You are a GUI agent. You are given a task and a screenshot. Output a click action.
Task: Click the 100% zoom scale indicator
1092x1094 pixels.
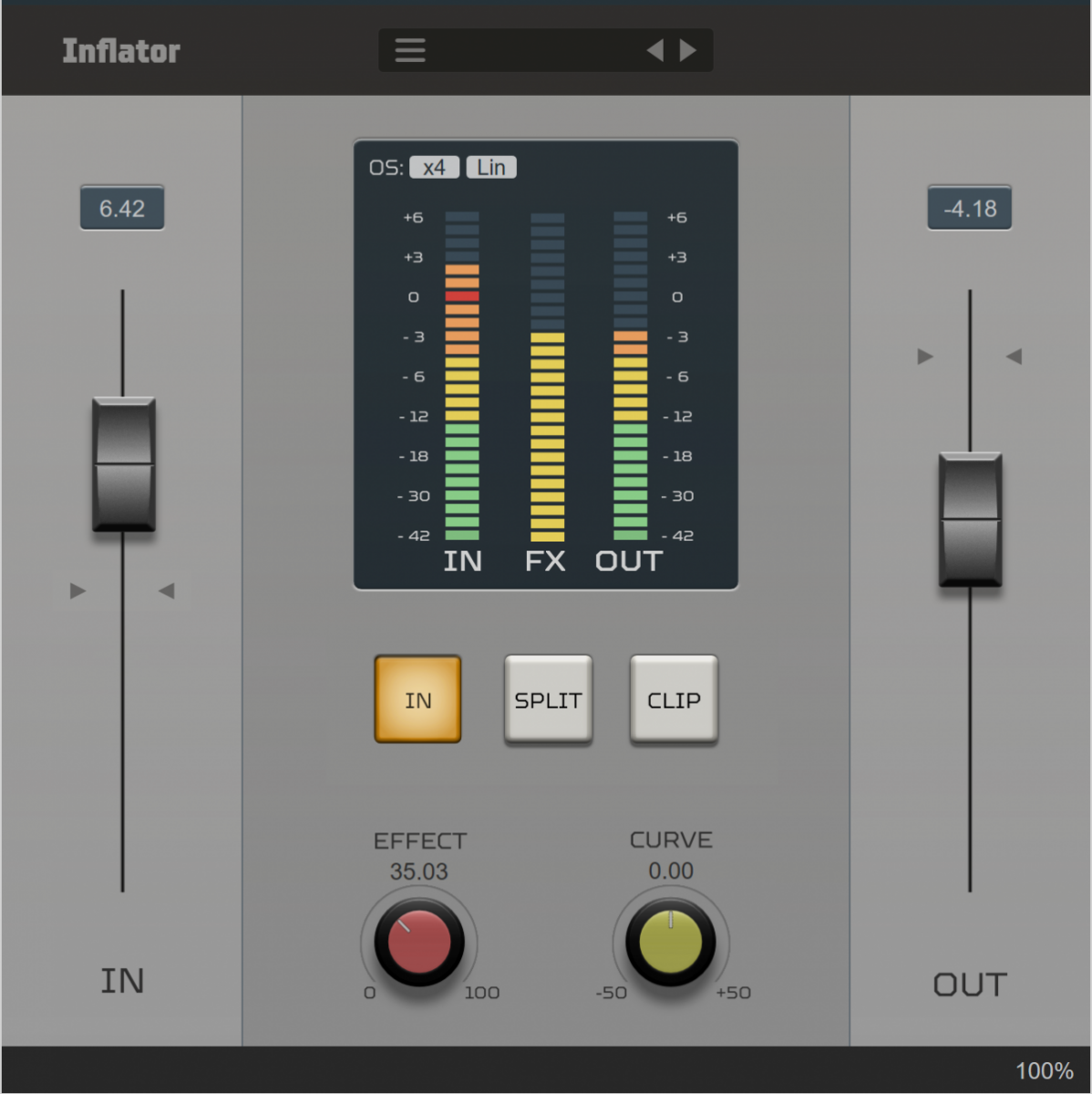point(1045,1070)
